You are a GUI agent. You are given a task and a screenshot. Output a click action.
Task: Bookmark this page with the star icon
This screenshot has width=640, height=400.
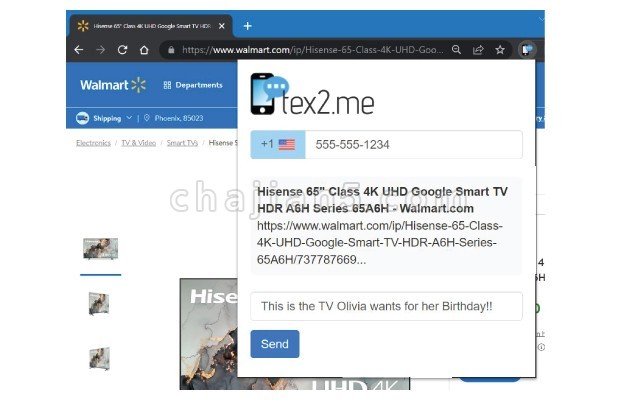coord(500,50)
